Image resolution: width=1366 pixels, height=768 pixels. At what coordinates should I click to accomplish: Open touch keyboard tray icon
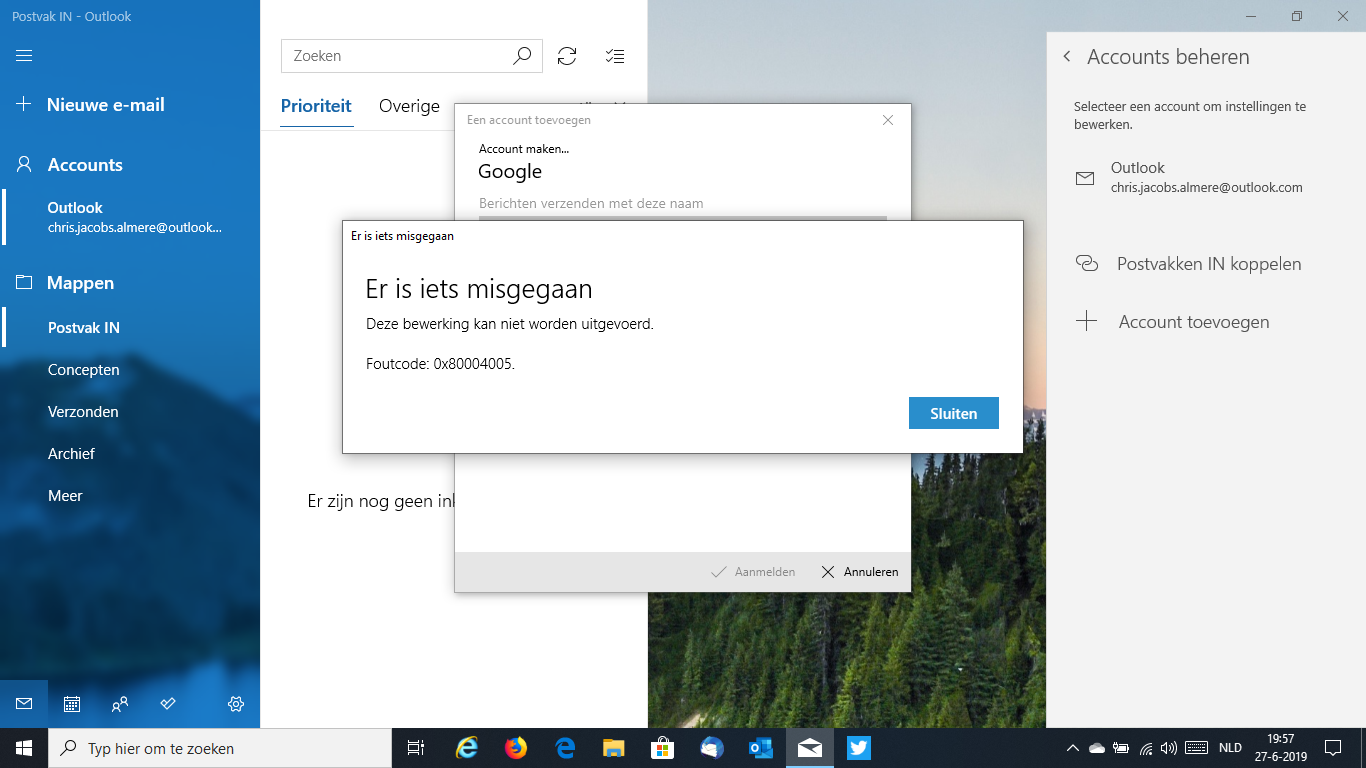(x=1195, y=748)
